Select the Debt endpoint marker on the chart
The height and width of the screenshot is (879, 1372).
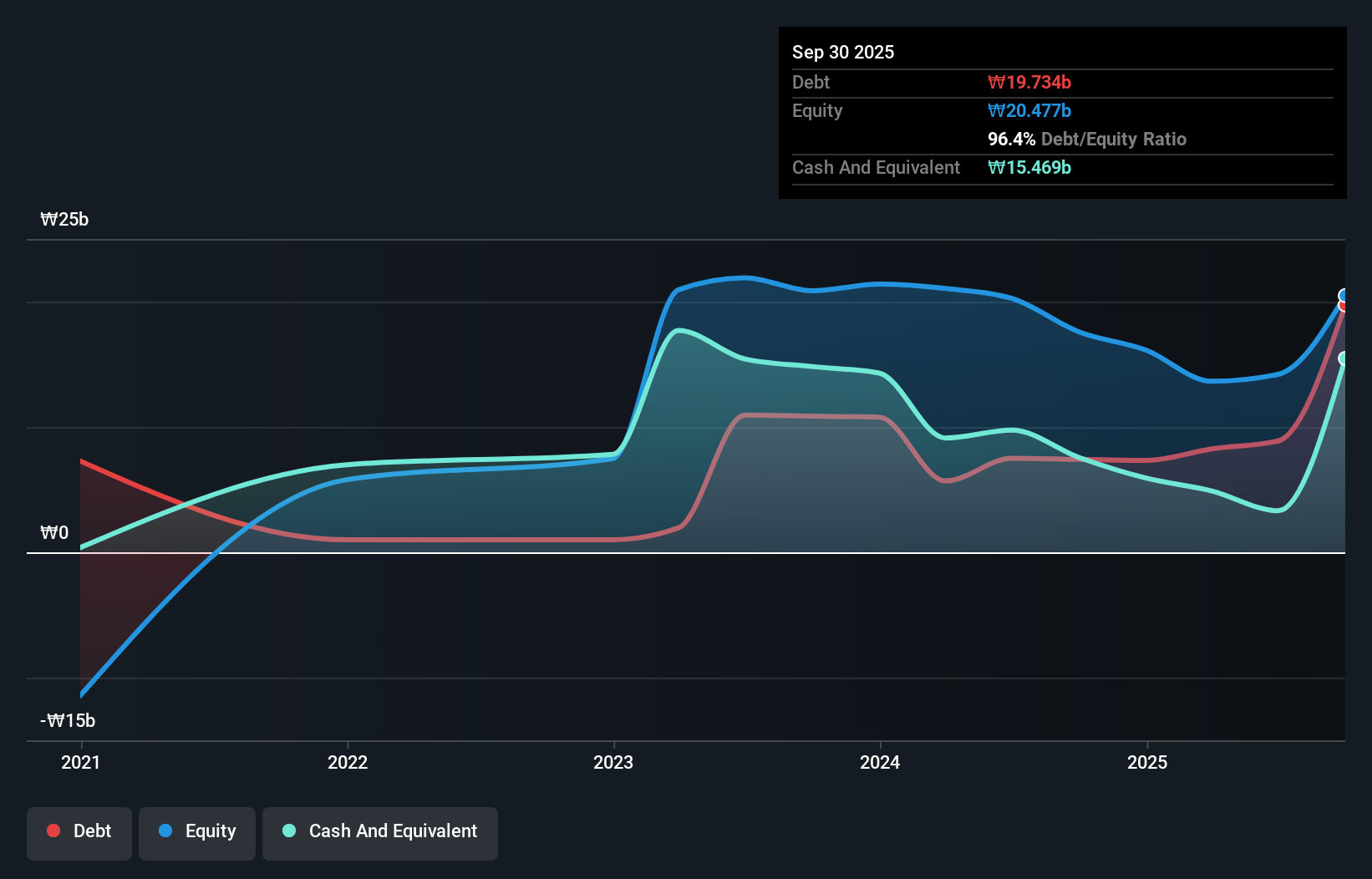coord(1344,307)
